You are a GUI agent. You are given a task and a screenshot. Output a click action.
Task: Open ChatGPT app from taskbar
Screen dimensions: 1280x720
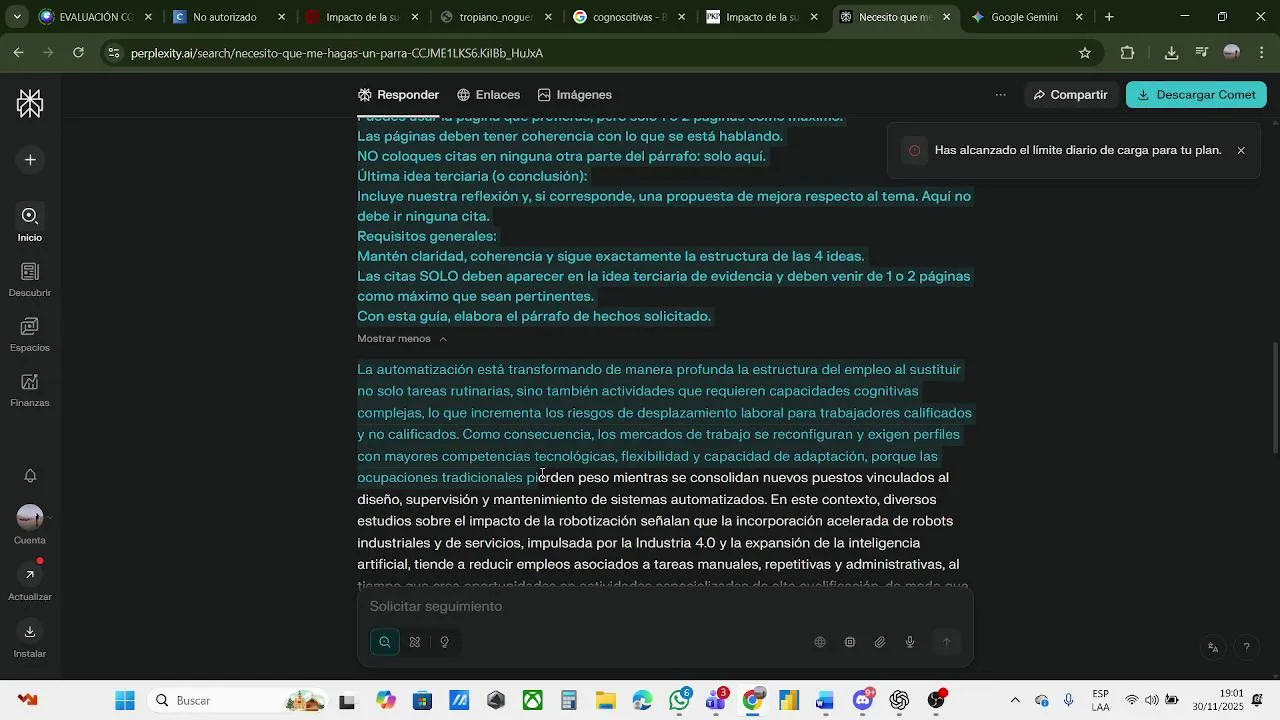tap(899, 701)
